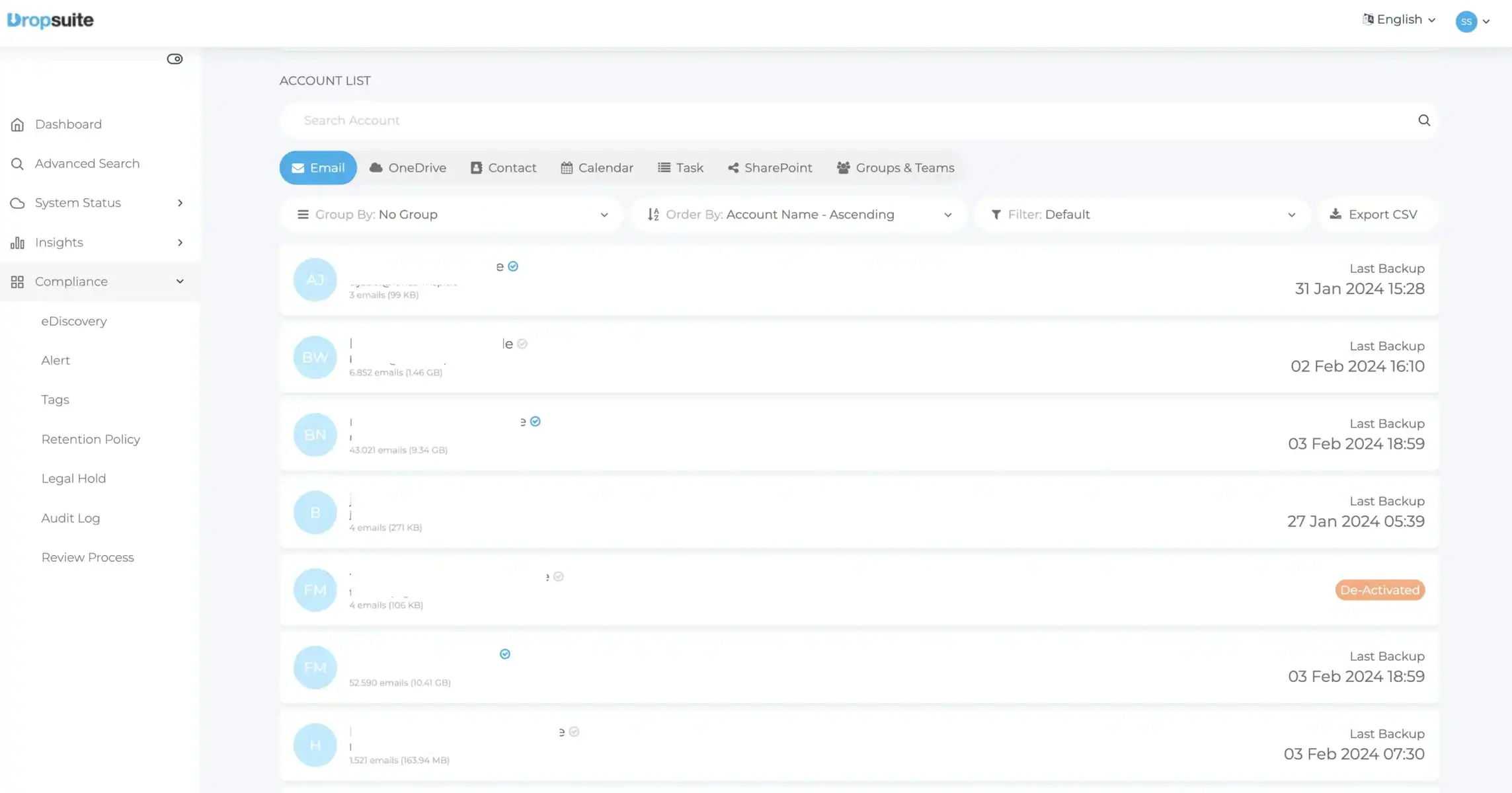1512x793 pixels.
Task: Click the grey check badge on BW account
Action: click(x=522, y=344)
